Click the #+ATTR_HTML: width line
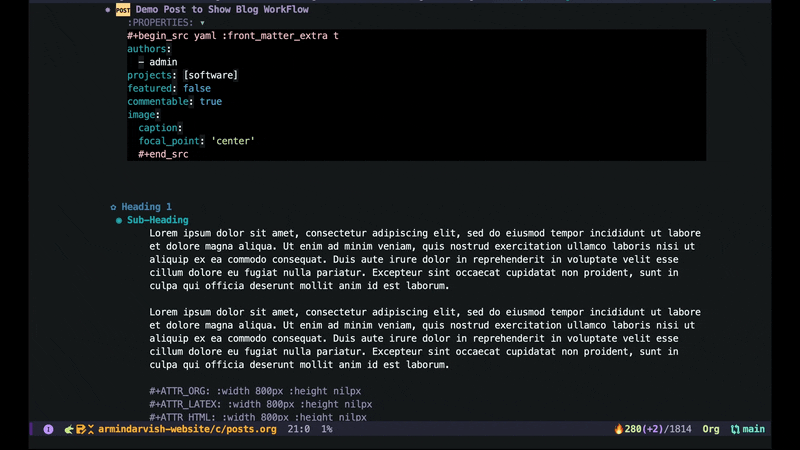 click(x=258, y=417)
